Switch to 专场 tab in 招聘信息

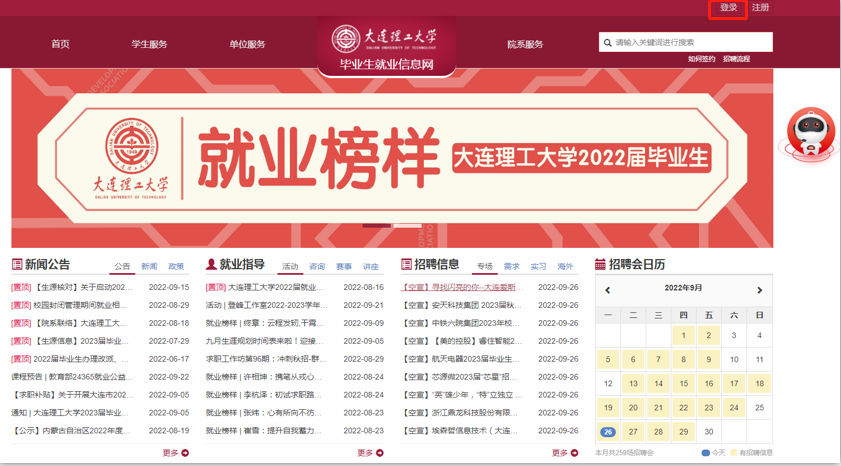(x=485, y=266)
